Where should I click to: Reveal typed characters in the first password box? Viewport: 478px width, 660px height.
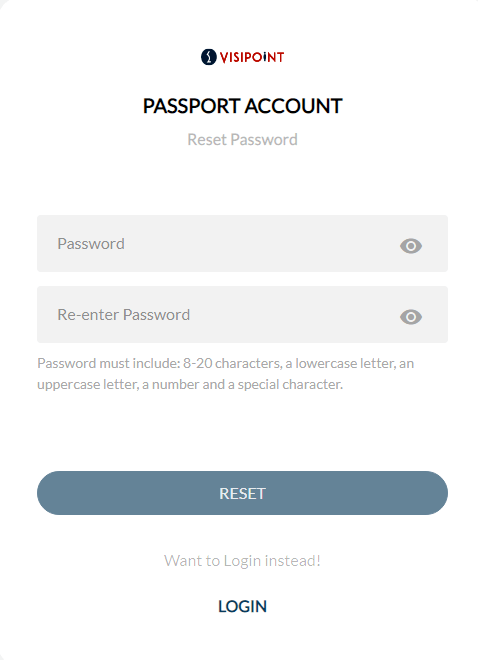[x=411, y=246]
